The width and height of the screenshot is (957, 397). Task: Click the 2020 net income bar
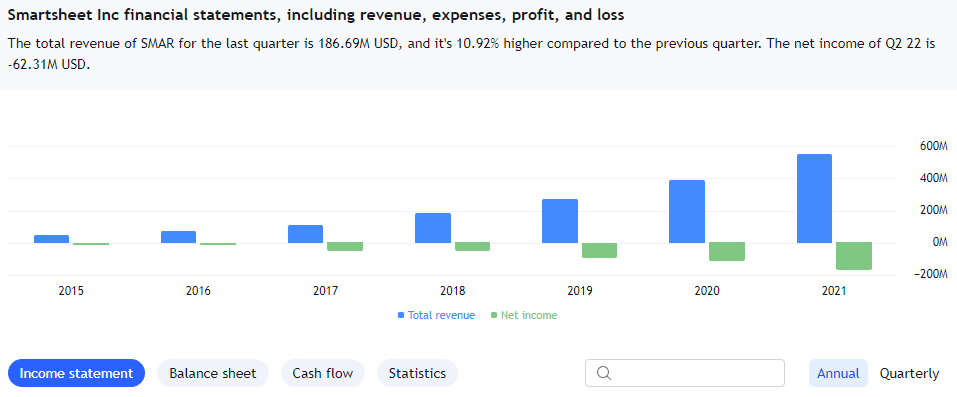[x=727, y=252]
